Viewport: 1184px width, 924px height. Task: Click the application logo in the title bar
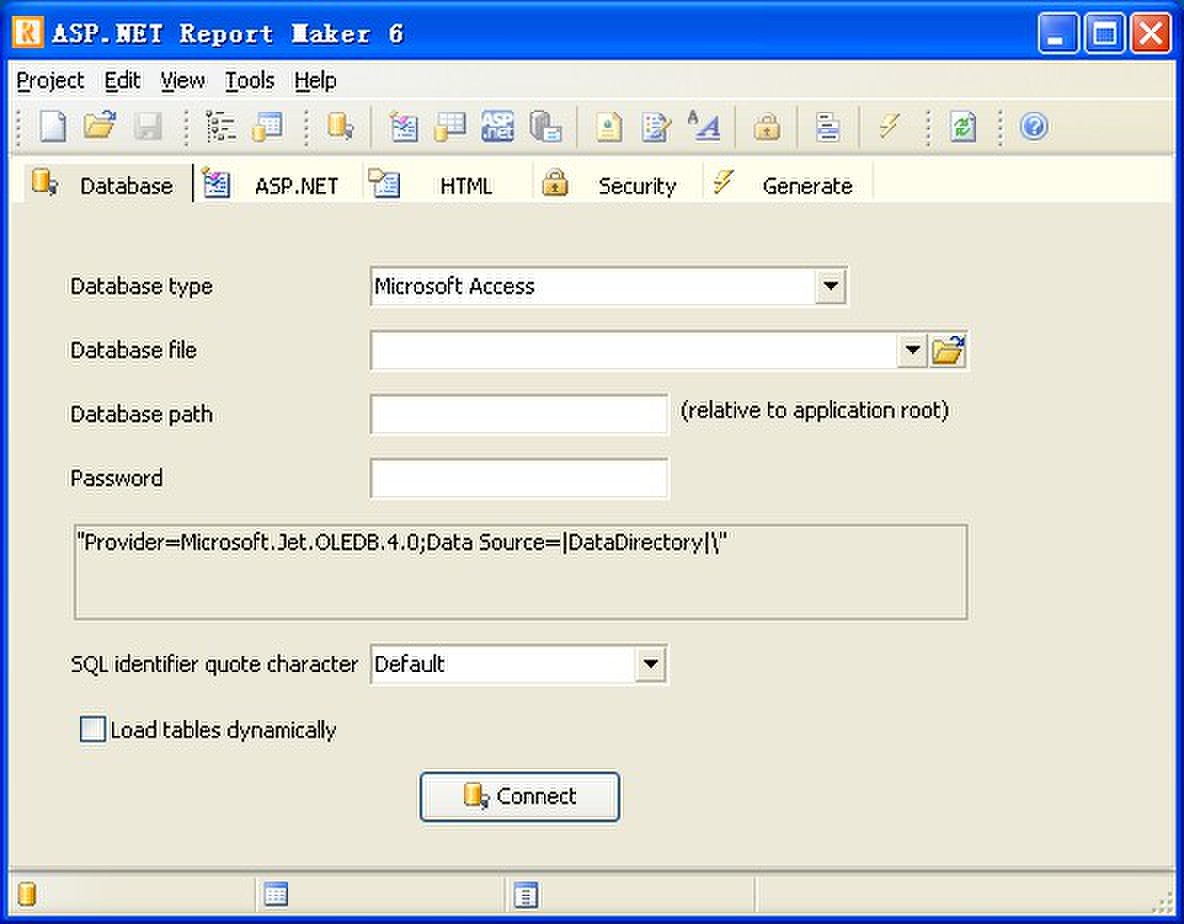coord(28,32)
